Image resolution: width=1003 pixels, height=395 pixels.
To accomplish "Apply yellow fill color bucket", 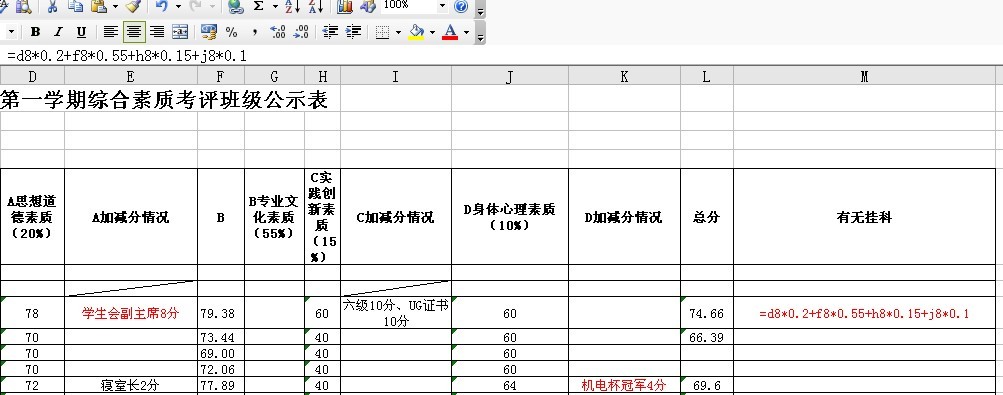I will coord(416,31).
